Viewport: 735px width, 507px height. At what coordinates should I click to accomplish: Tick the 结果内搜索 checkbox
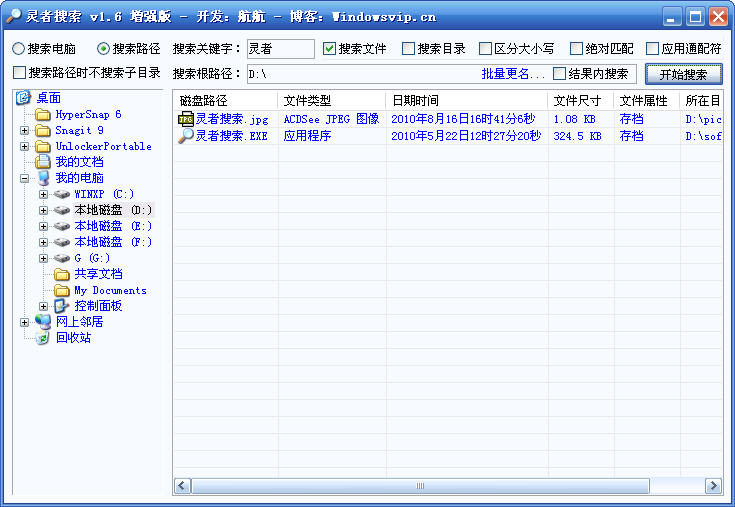[x=560, y=74]
